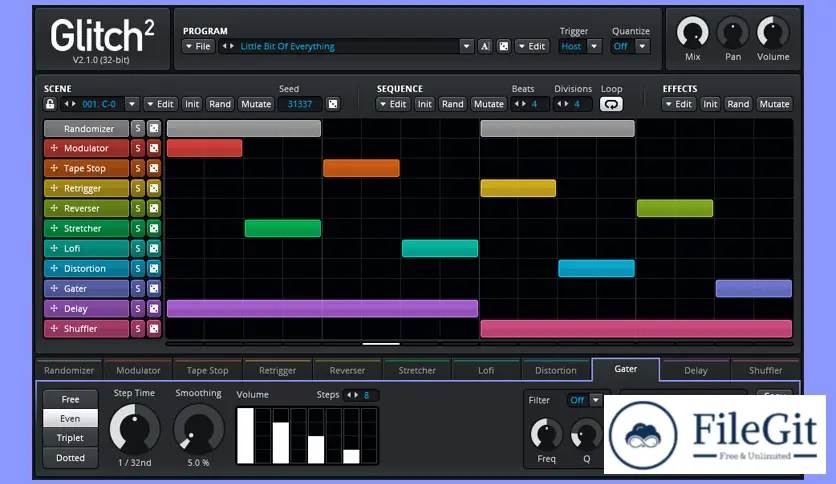Click the Tape Stop move handle icon
This screenshot has height=484, width=836.
pos(54,168)
